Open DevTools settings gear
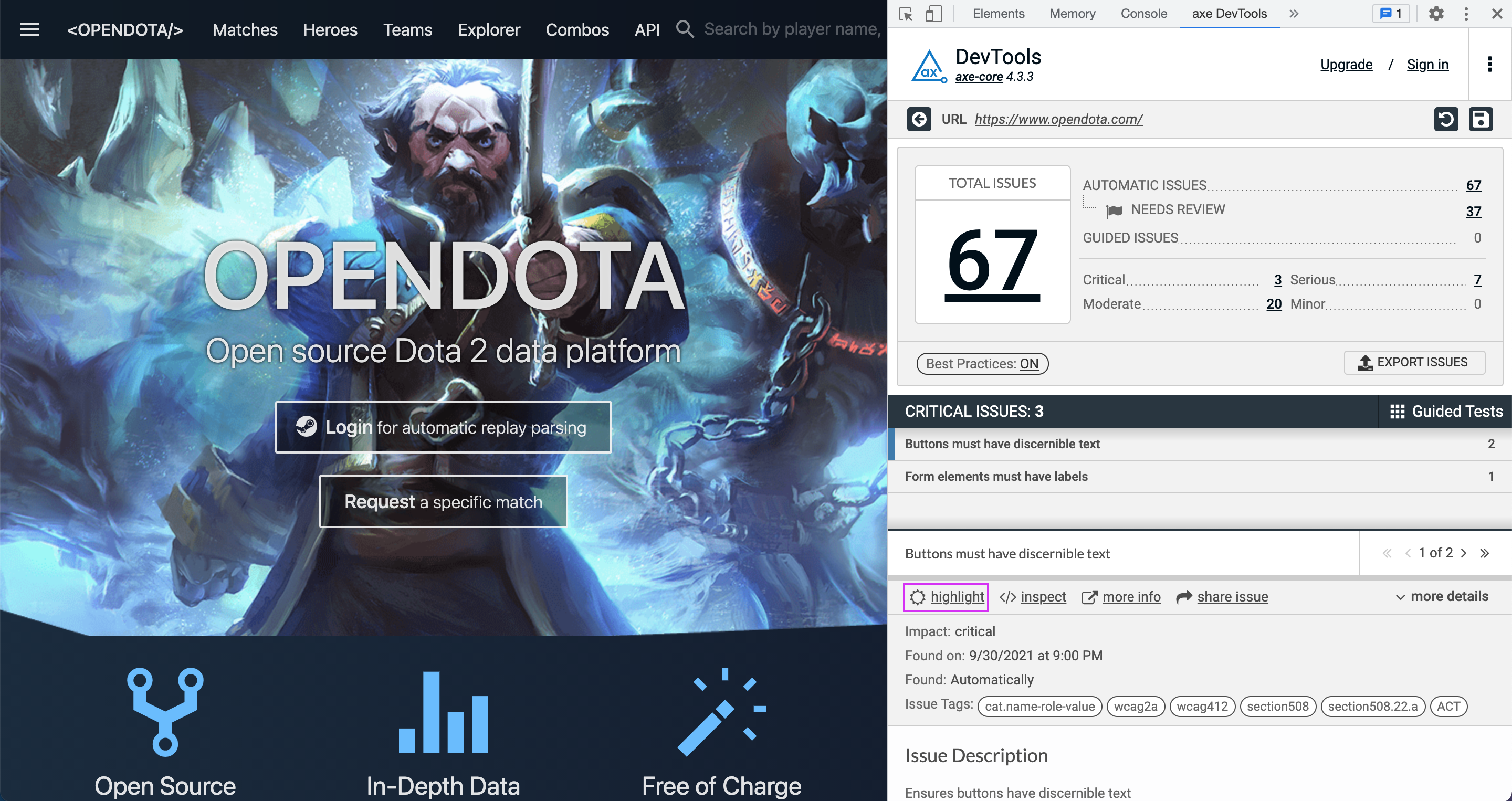The height and width of the screenshot is (801, 1512). coord(1436,14)
